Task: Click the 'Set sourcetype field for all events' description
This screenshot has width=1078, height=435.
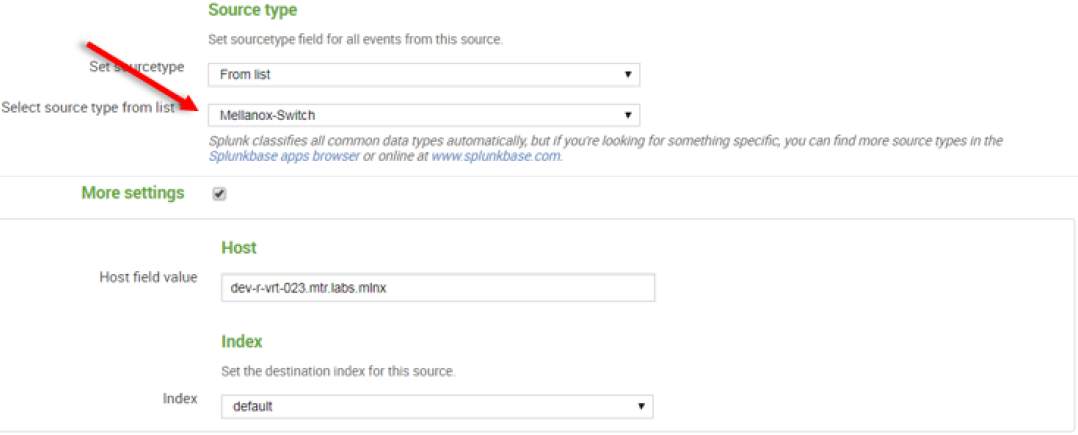Action: pos(354,40)
